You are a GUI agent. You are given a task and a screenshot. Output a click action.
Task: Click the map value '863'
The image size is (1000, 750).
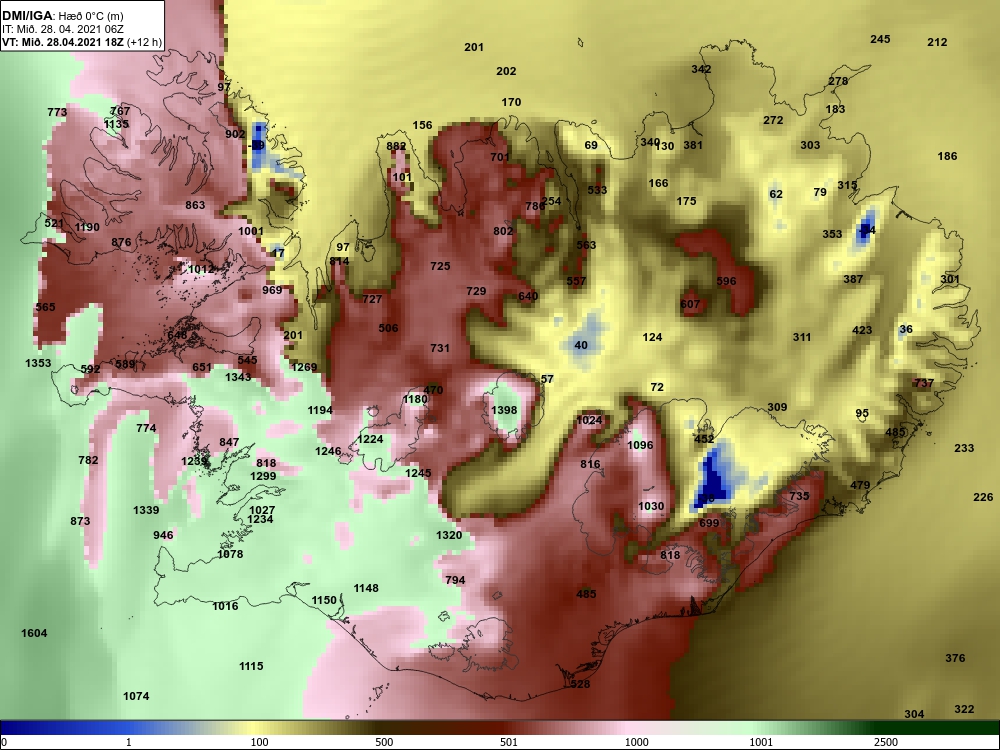[x=195, y=205]
